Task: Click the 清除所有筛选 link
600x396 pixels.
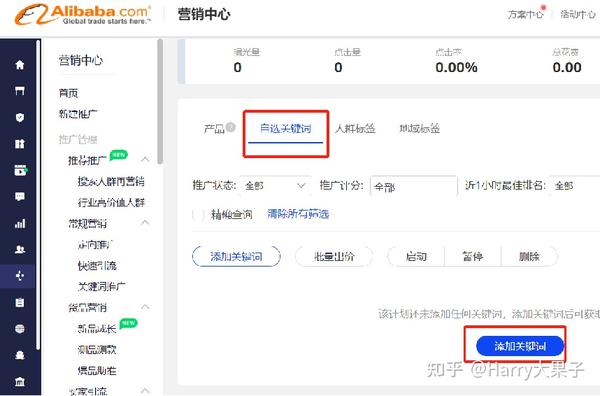Action: coord(298,214)
